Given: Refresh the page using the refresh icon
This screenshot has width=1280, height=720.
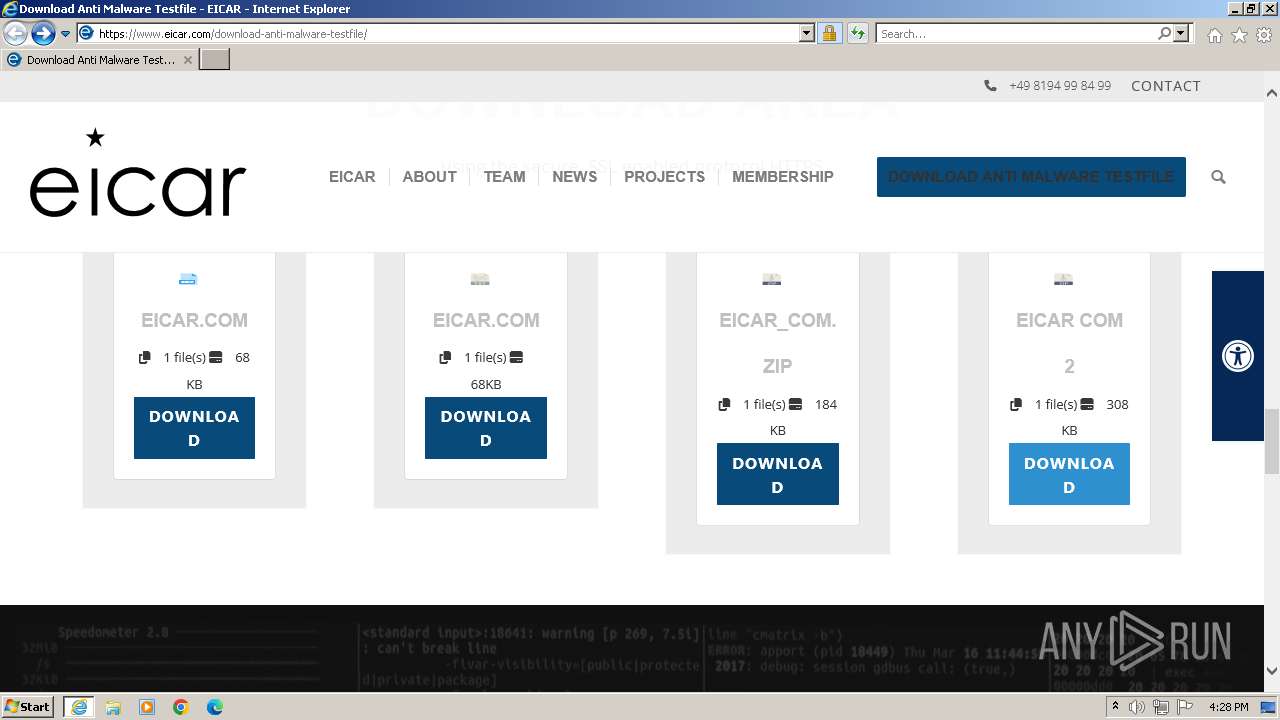Looking at the screenshot, I should (857, 33).
